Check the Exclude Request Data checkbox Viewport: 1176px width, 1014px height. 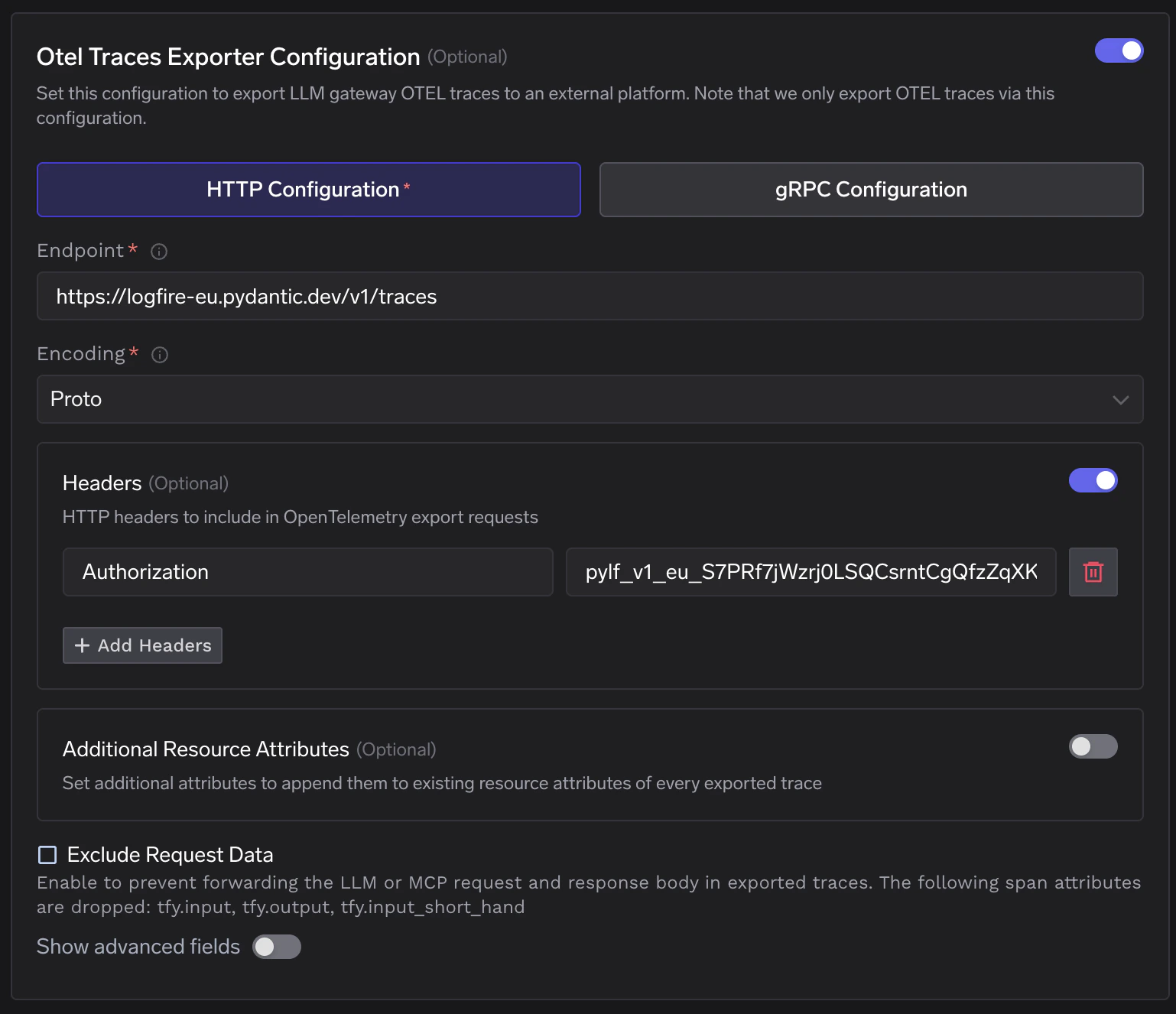(x=47, y=855)
